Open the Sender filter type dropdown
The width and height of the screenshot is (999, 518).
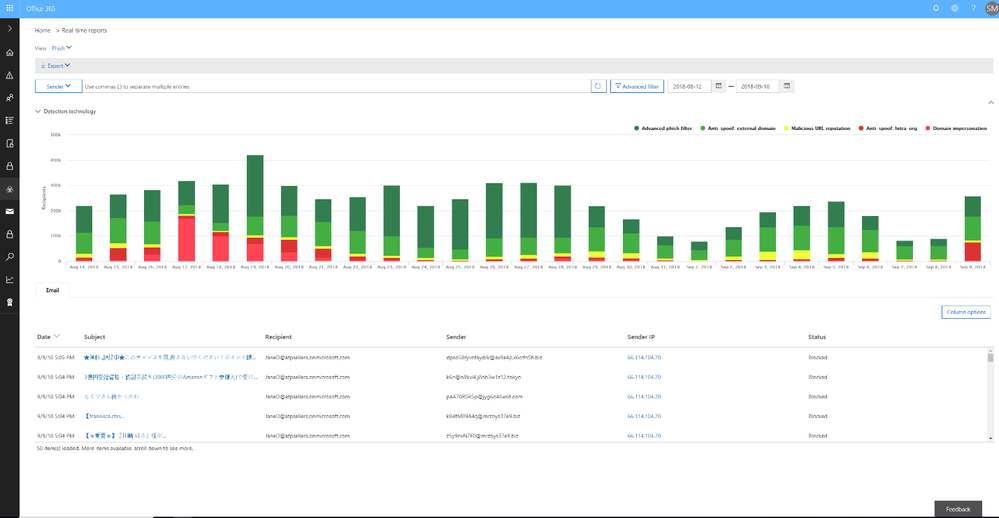(59, 86)
